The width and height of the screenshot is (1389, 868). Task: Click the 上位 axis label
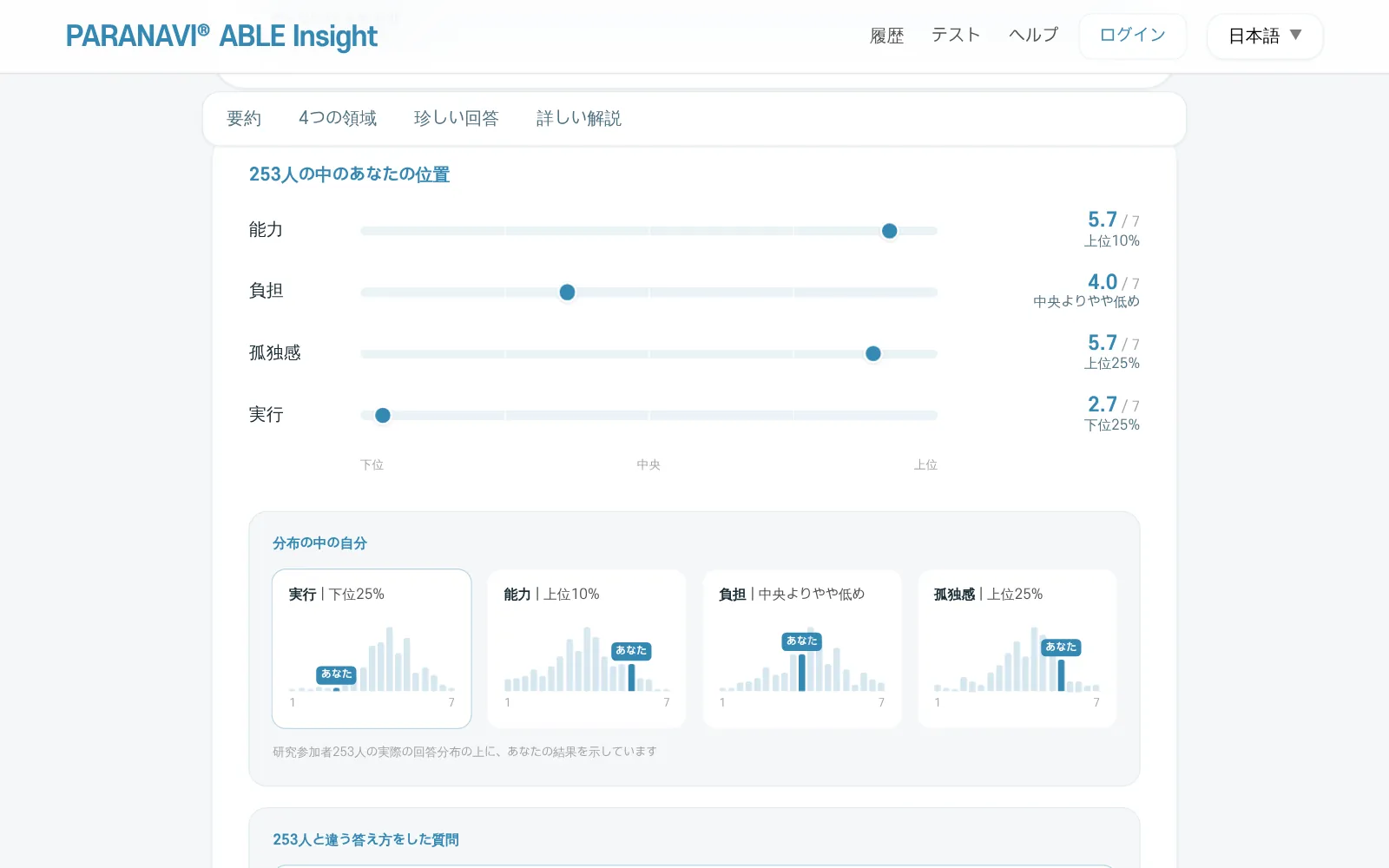[x=925, y=464]
